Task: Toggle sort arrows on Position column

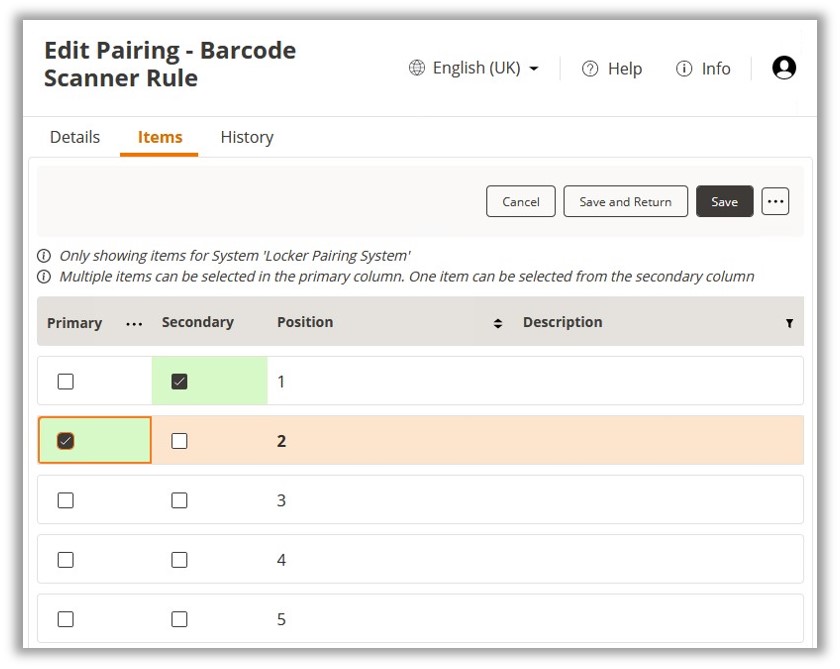Action: pos(498,323)
